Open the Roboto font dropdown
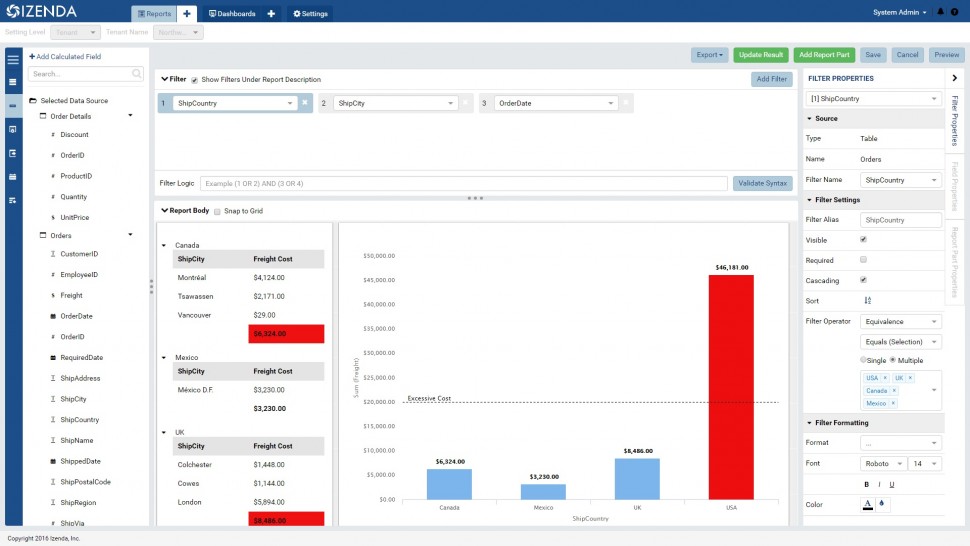970x546 pixels. click(883, 463)
